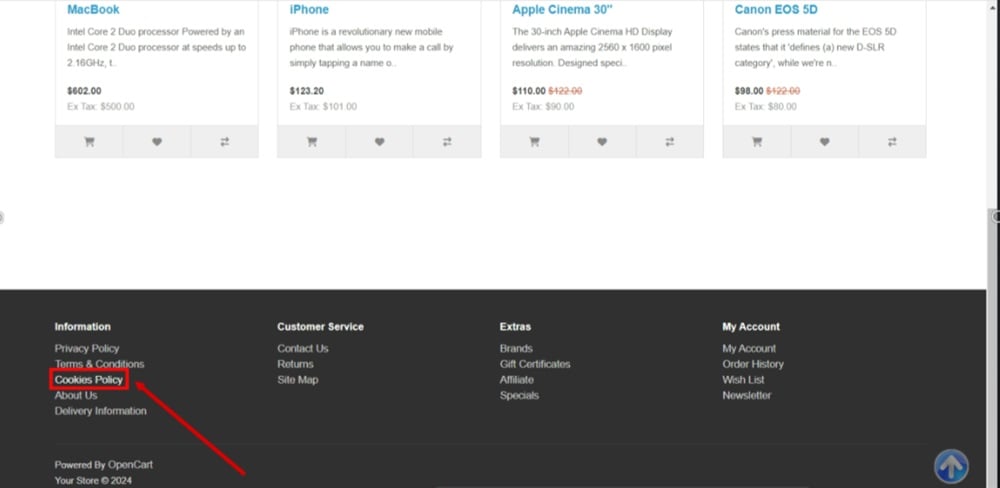Open Brands link under Extras
Screen dimensions: 1000x488
click(x=516, y=348)
